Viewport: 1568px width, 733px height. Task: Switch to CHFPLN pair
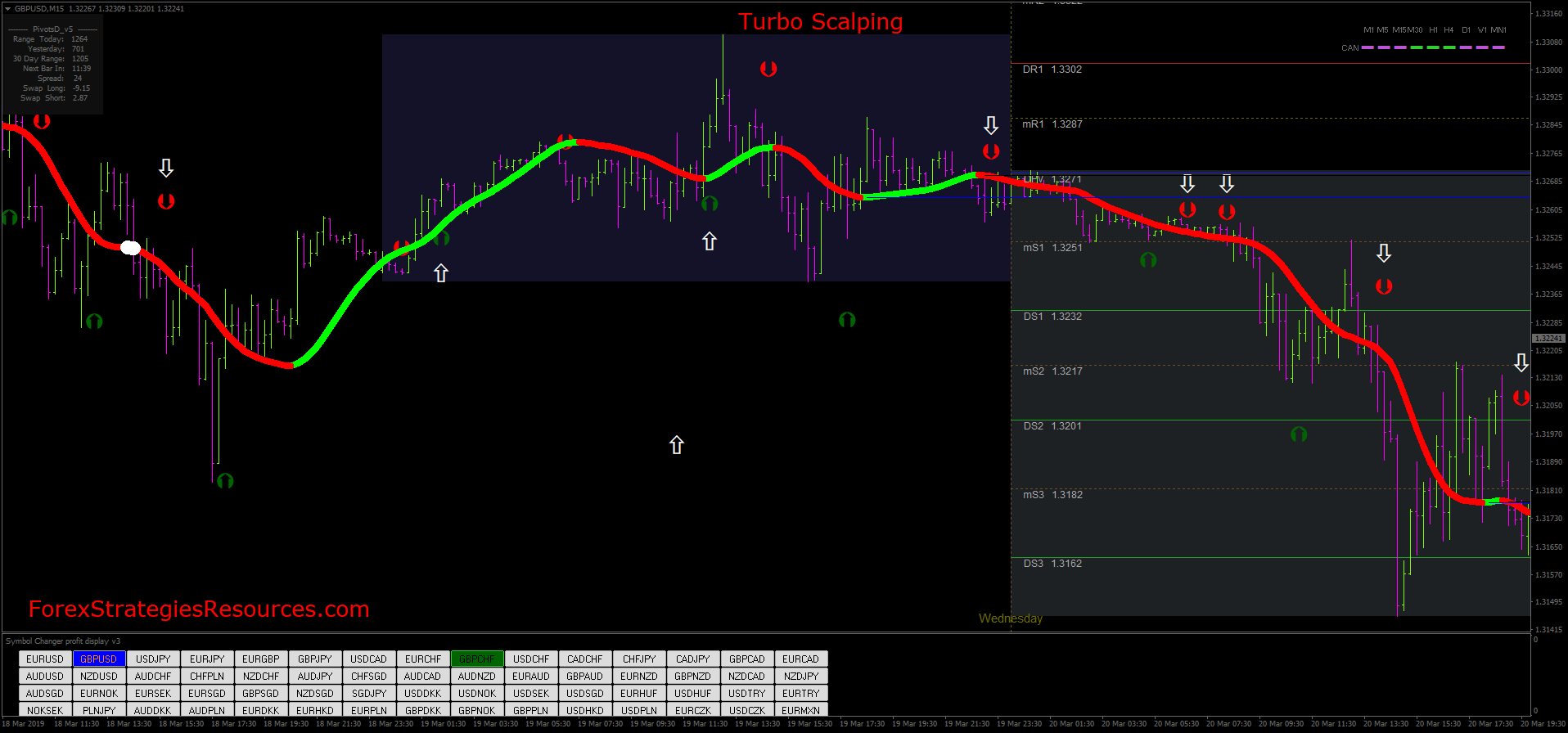coord(207,677)
